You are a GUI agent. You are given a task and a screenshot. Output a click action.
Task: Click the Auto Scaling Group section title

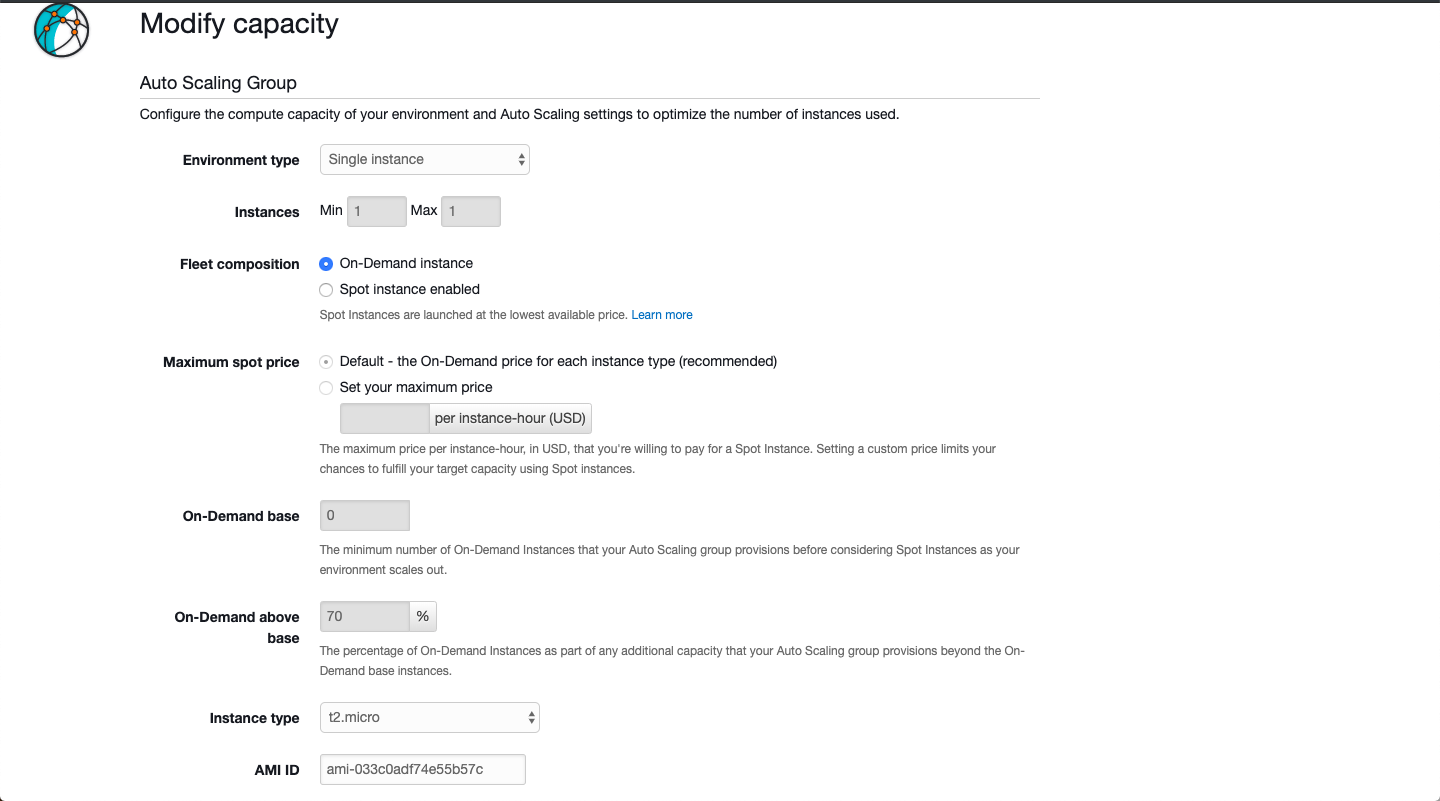(x=218, y=83)
